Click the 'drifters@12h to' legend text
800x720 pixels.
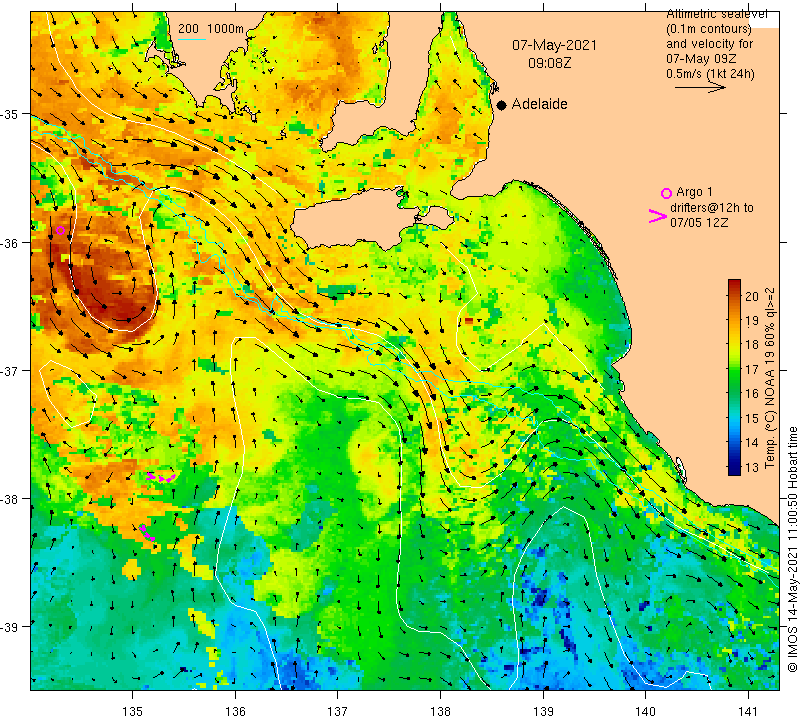point(712,208)
